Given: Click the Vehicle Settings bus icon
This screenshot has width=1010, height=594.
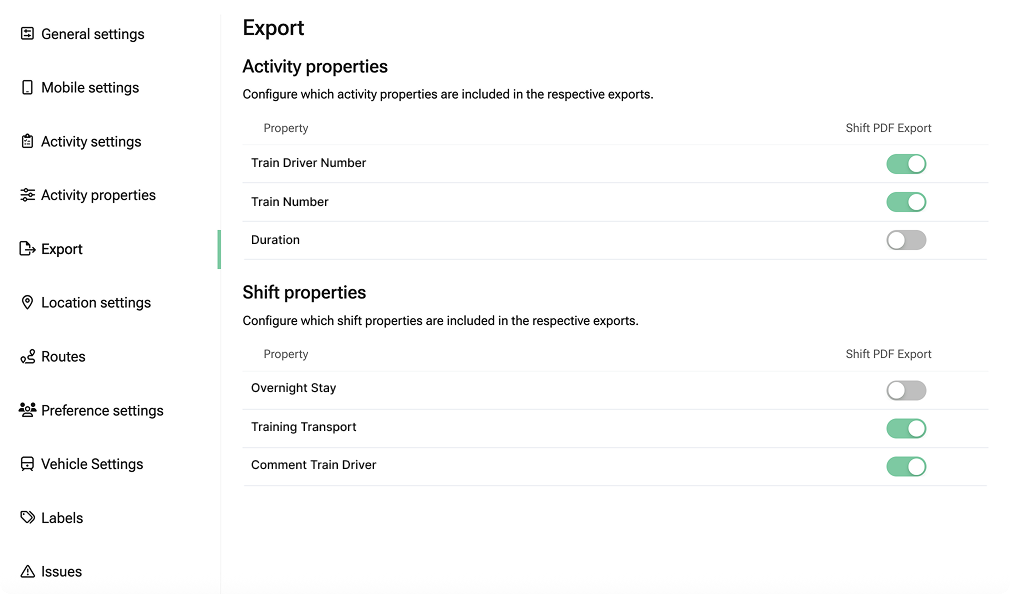Looking at the screenshot, I should (x=27, y=464).
